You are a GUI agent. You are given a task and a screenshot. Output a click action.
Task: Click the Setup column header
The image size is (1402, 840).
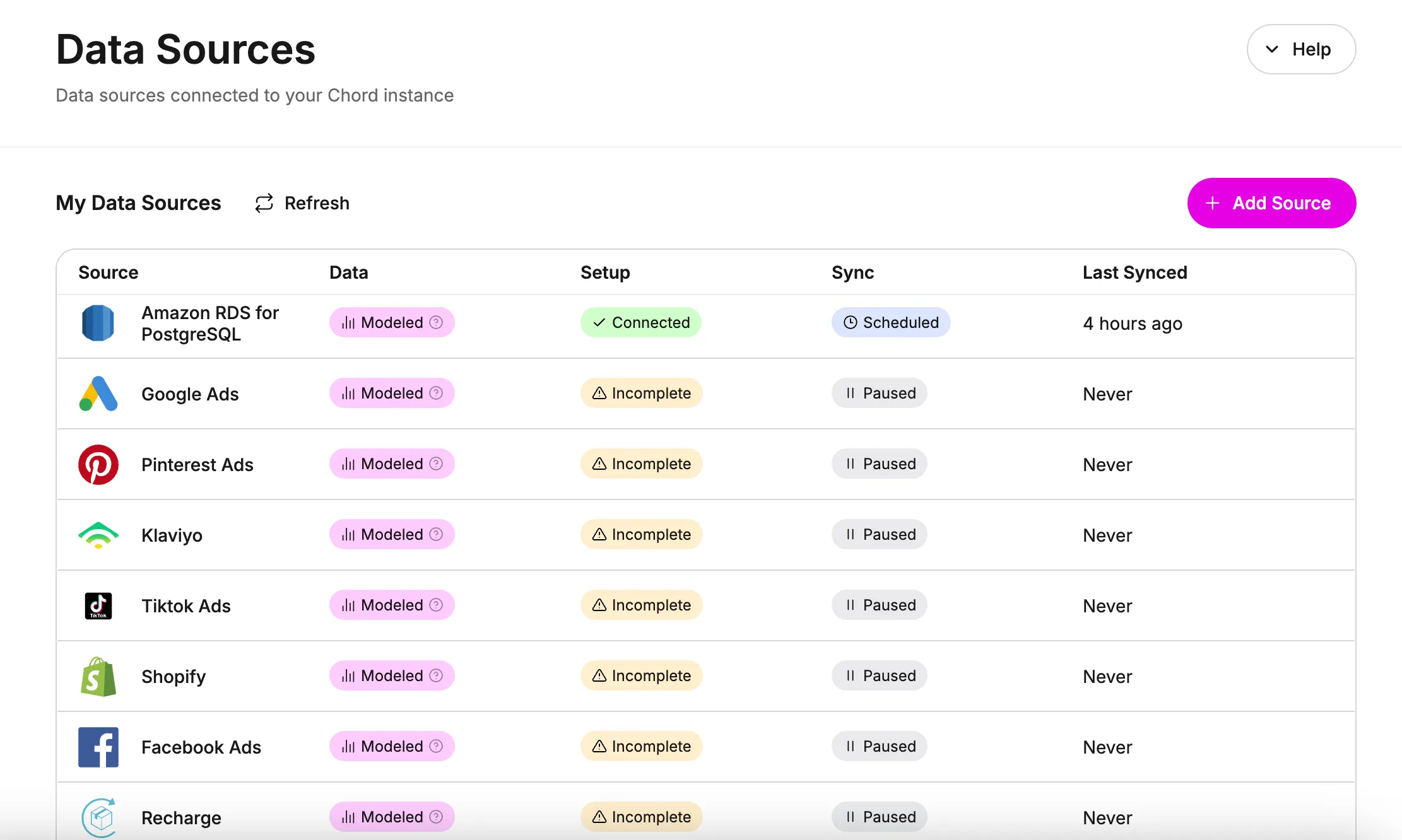(605, 272)
